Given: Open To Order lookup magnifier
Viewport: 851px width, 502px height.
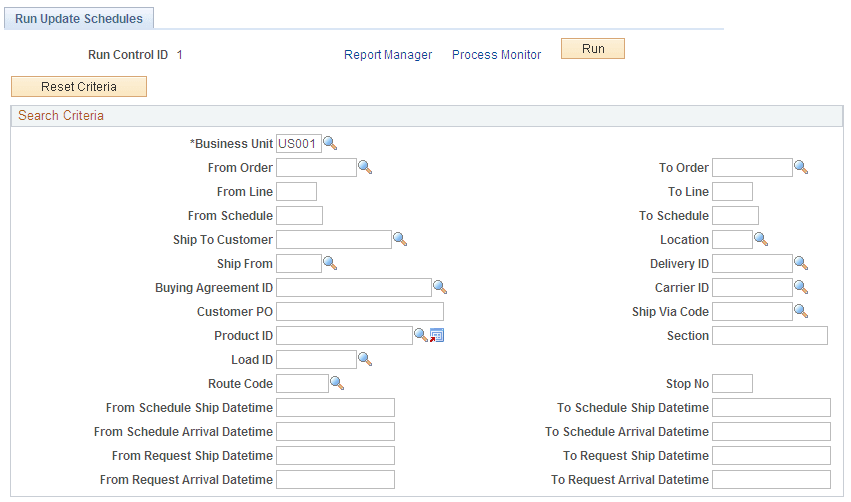Looking at the screenshot, I should click(x=801, y=167).
